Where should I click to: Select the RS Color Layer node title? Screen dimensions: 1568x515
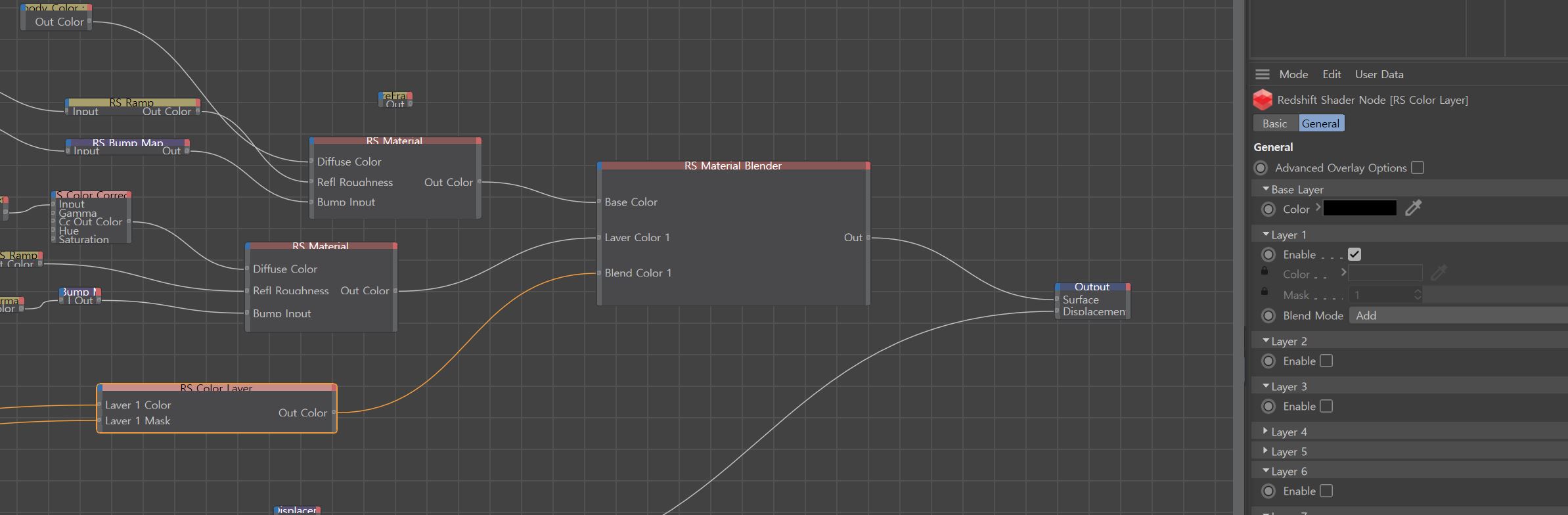coord(217,388)
